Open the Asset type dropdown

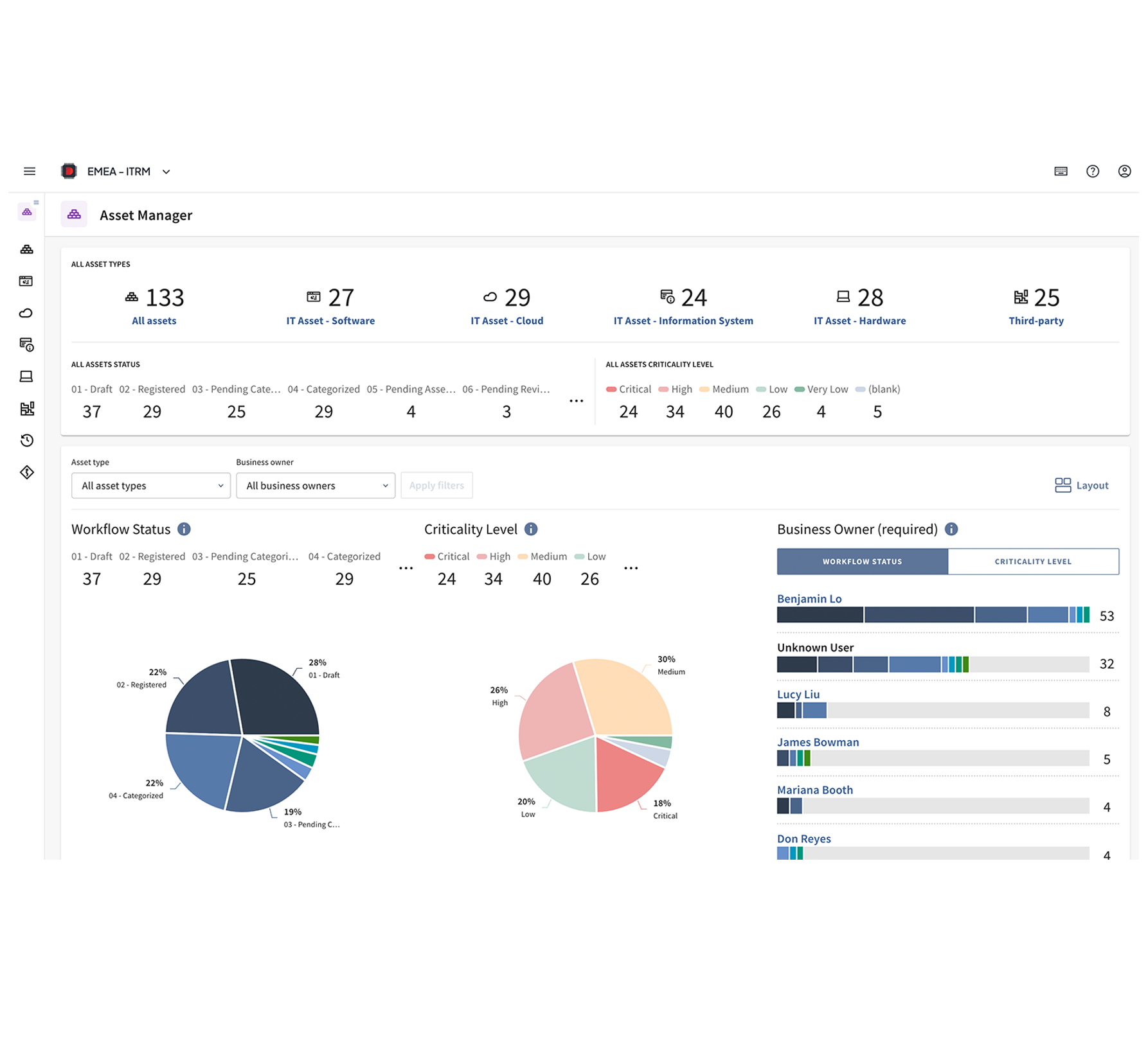tap(150, 486)
